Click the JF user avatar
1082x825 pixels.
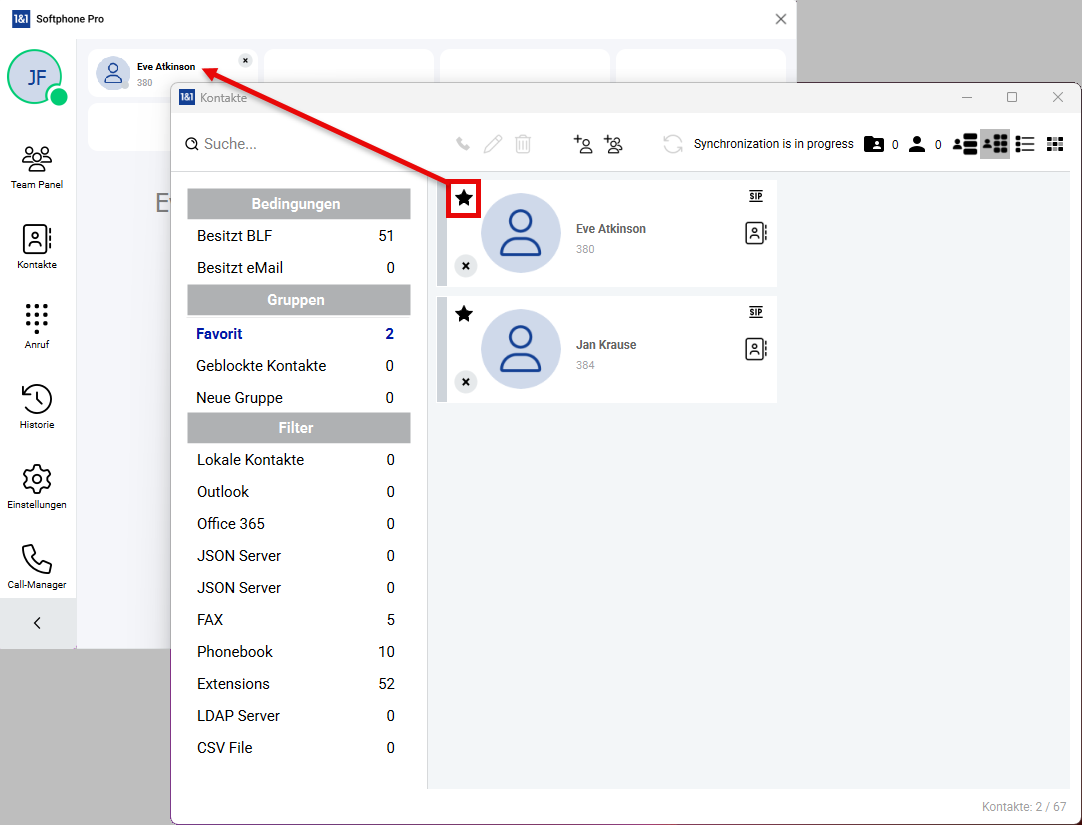(35, 77)
